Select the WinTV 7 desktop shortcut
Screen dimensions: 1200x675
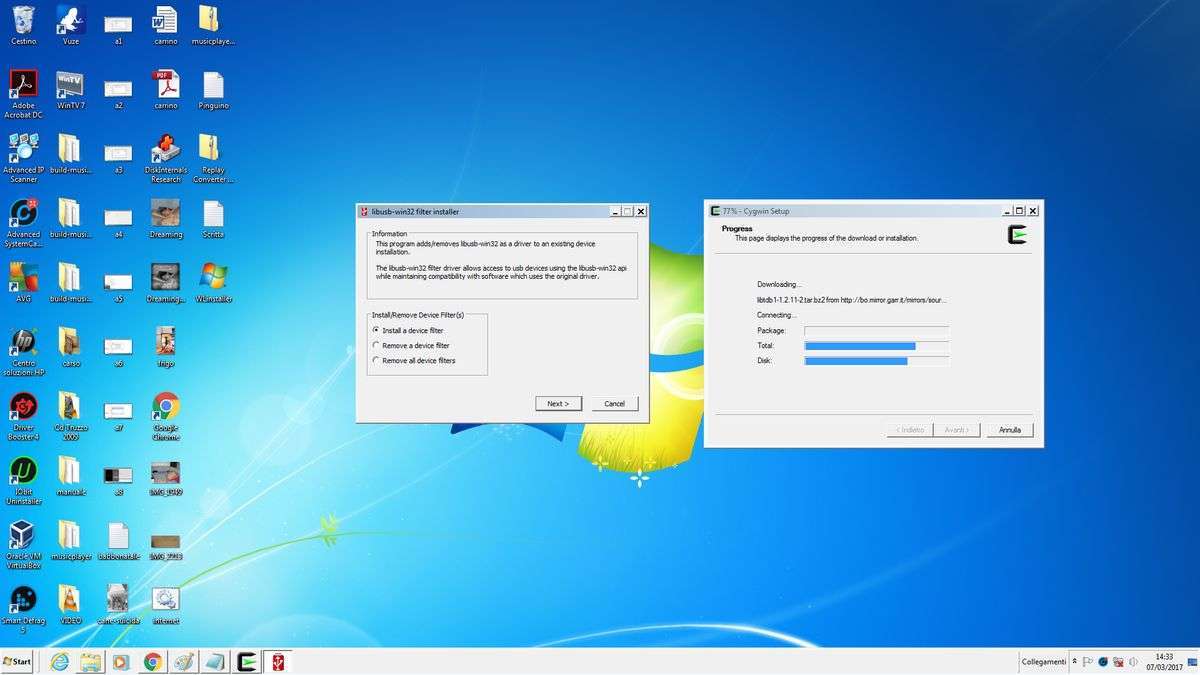click(70, 89)
